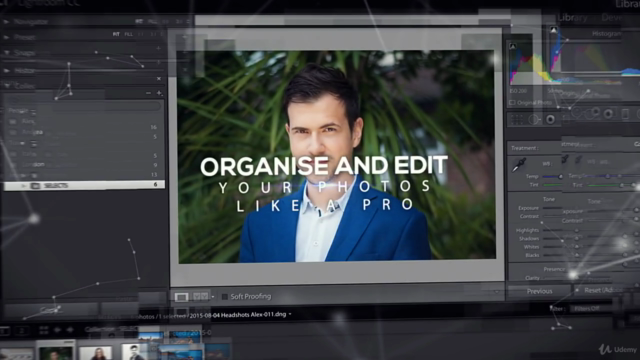Viewport: 640px width, 360px height.
Task: Select black-and-white man filmstrip thumbnail
Action: pyautogui.click(x=134, y=352)
